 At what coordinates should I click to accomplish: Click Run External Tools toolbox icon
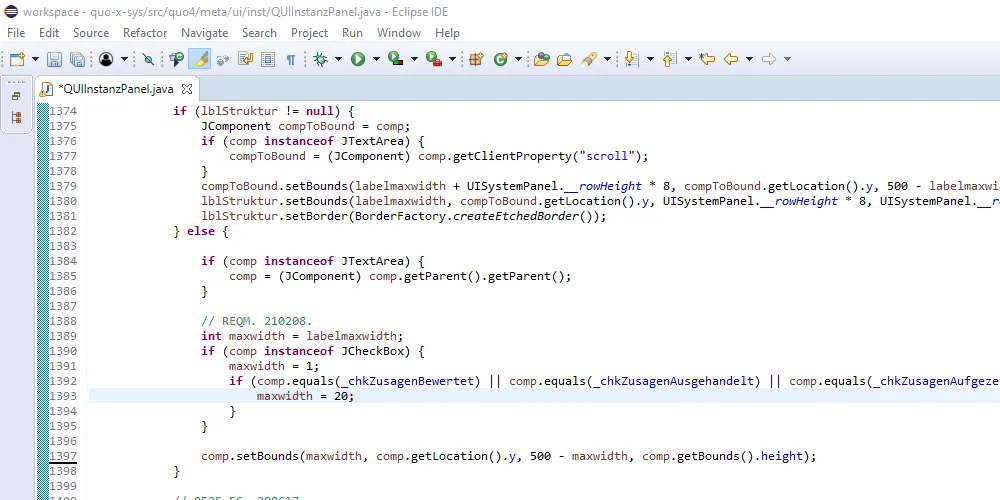[x=434, y=59]
